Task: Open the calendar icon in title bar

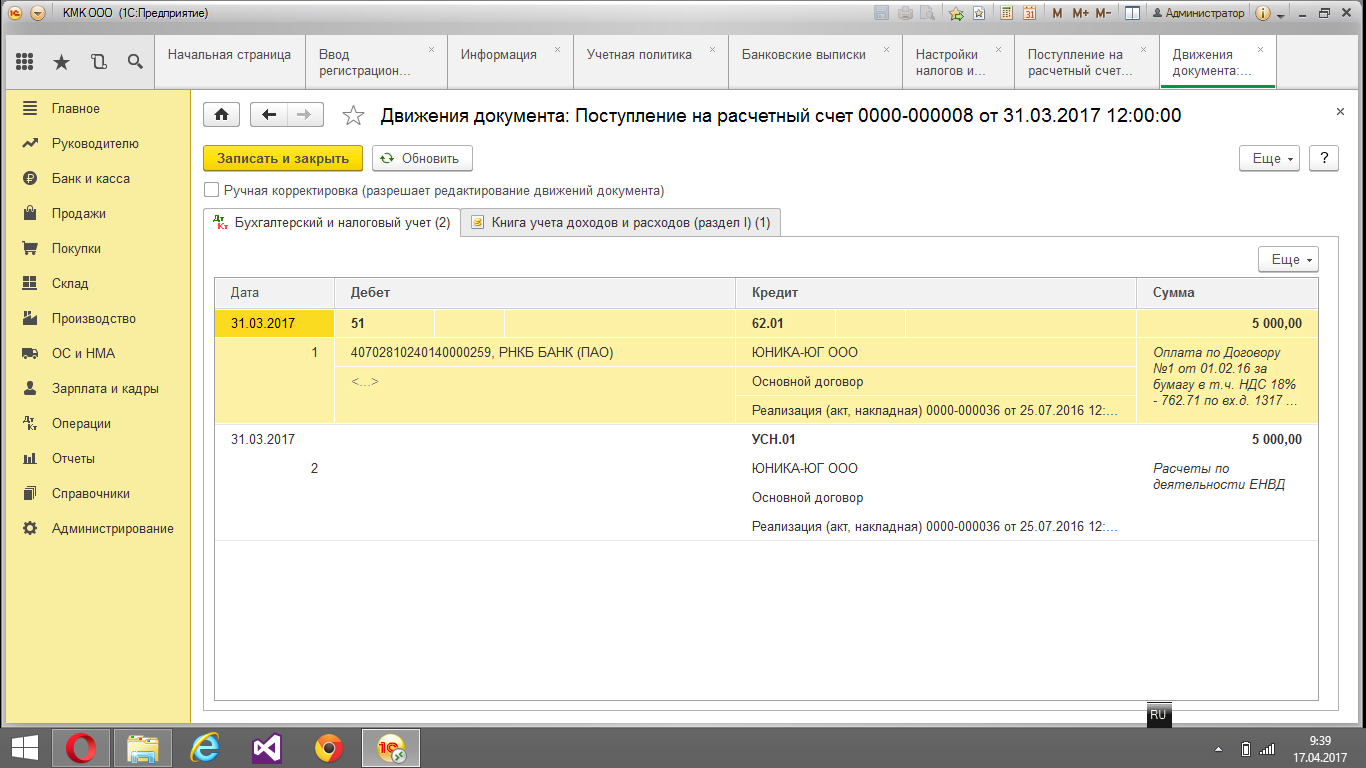Action: [1029, 13]
